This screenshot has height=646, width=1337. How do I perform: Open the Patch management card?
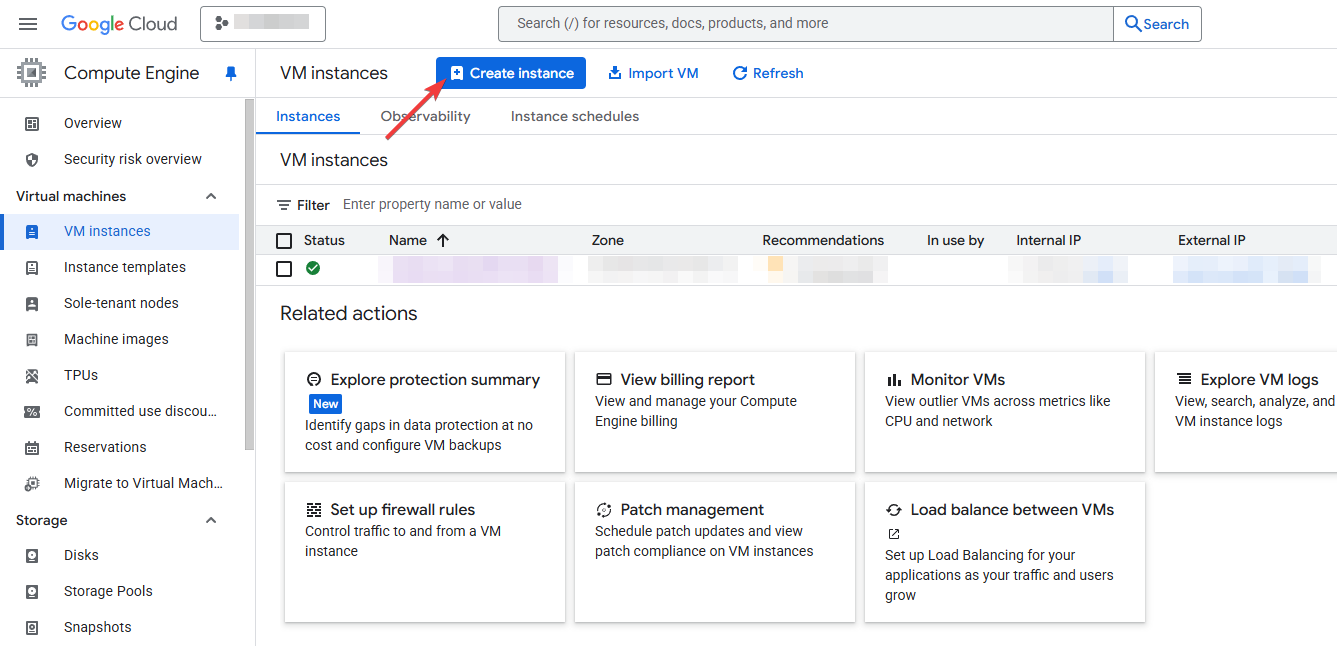[715, 552]
